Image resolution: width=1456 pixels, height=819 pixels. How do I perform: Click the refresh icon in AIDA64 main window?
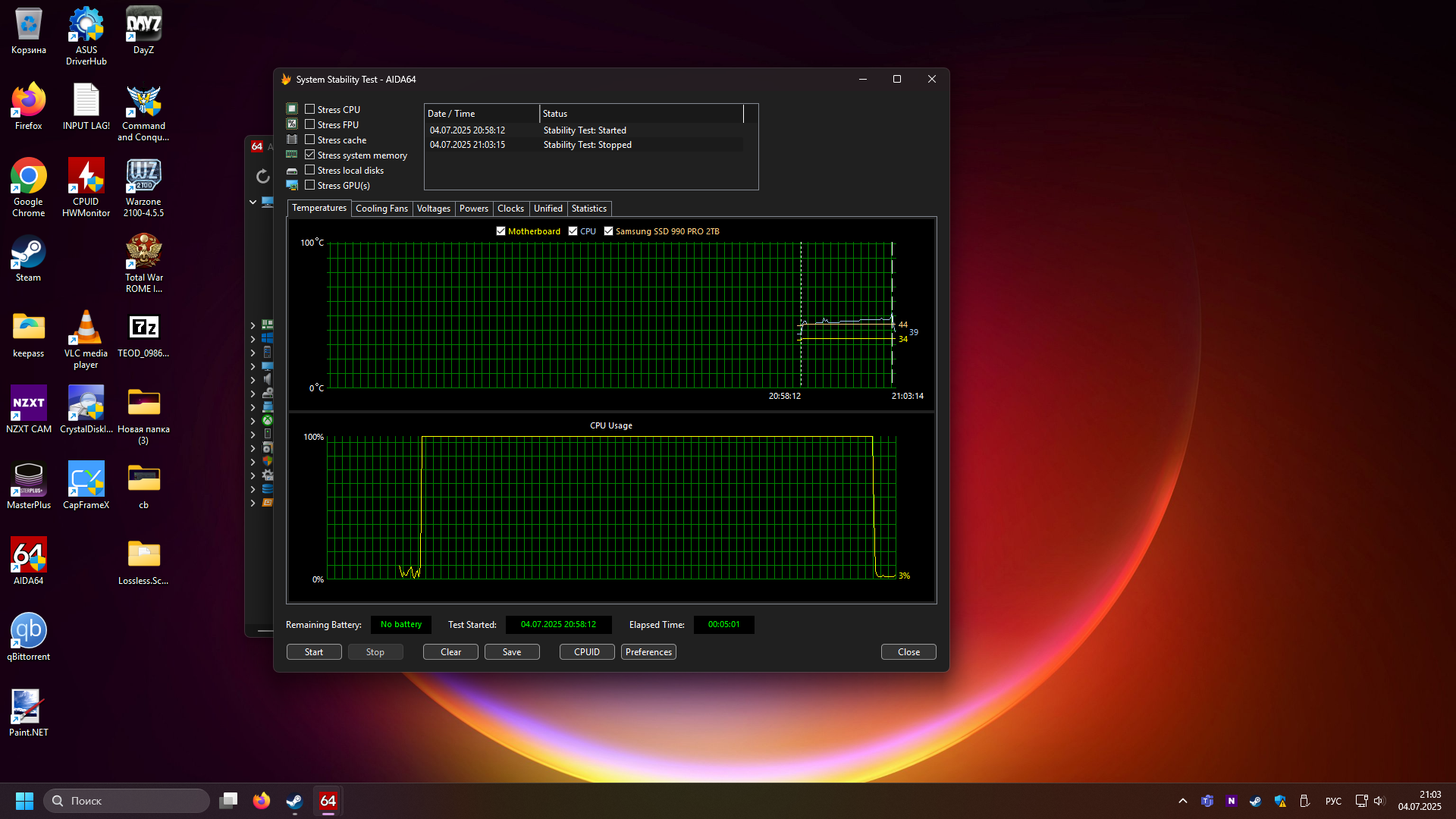pyautogui.click(x=262, y=177)
